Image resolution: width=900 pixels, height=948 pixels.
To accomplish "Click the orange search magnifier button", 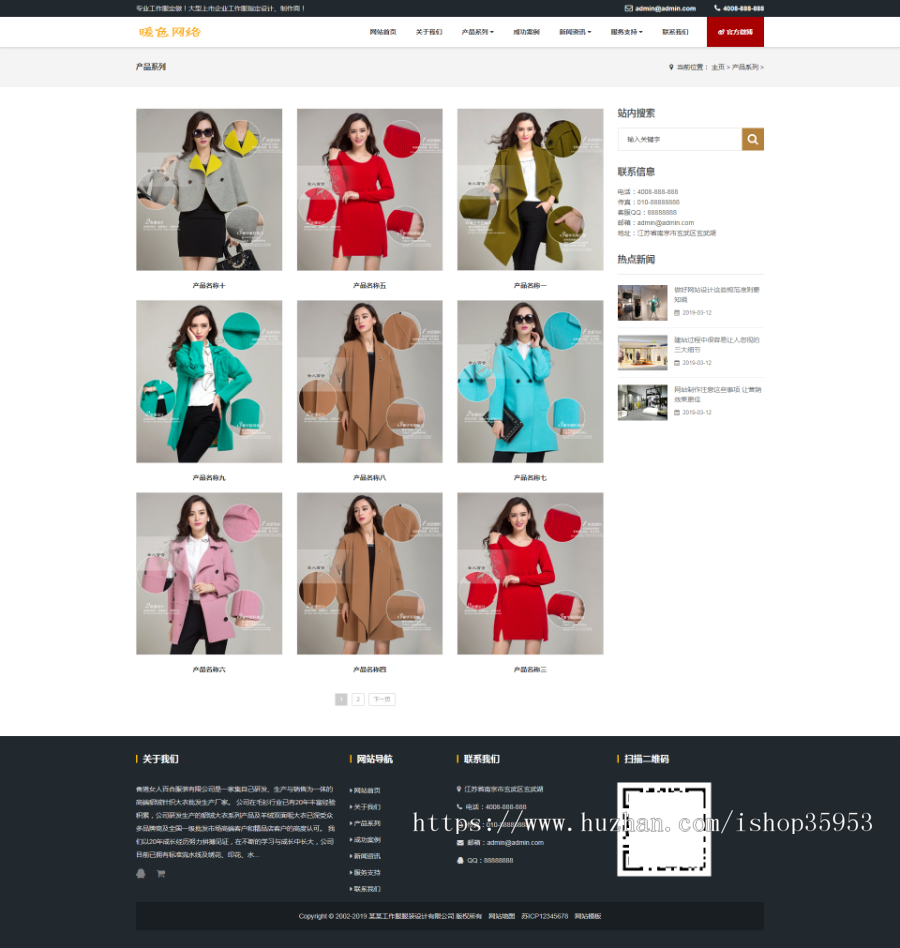I will pos(753,139).
